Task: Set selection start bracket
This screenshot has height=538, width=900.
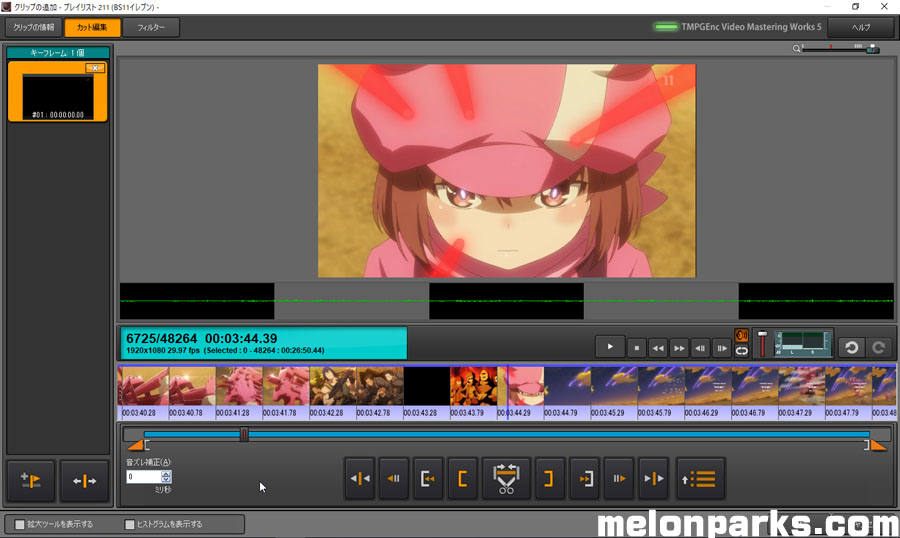Action: coord(463,478)
